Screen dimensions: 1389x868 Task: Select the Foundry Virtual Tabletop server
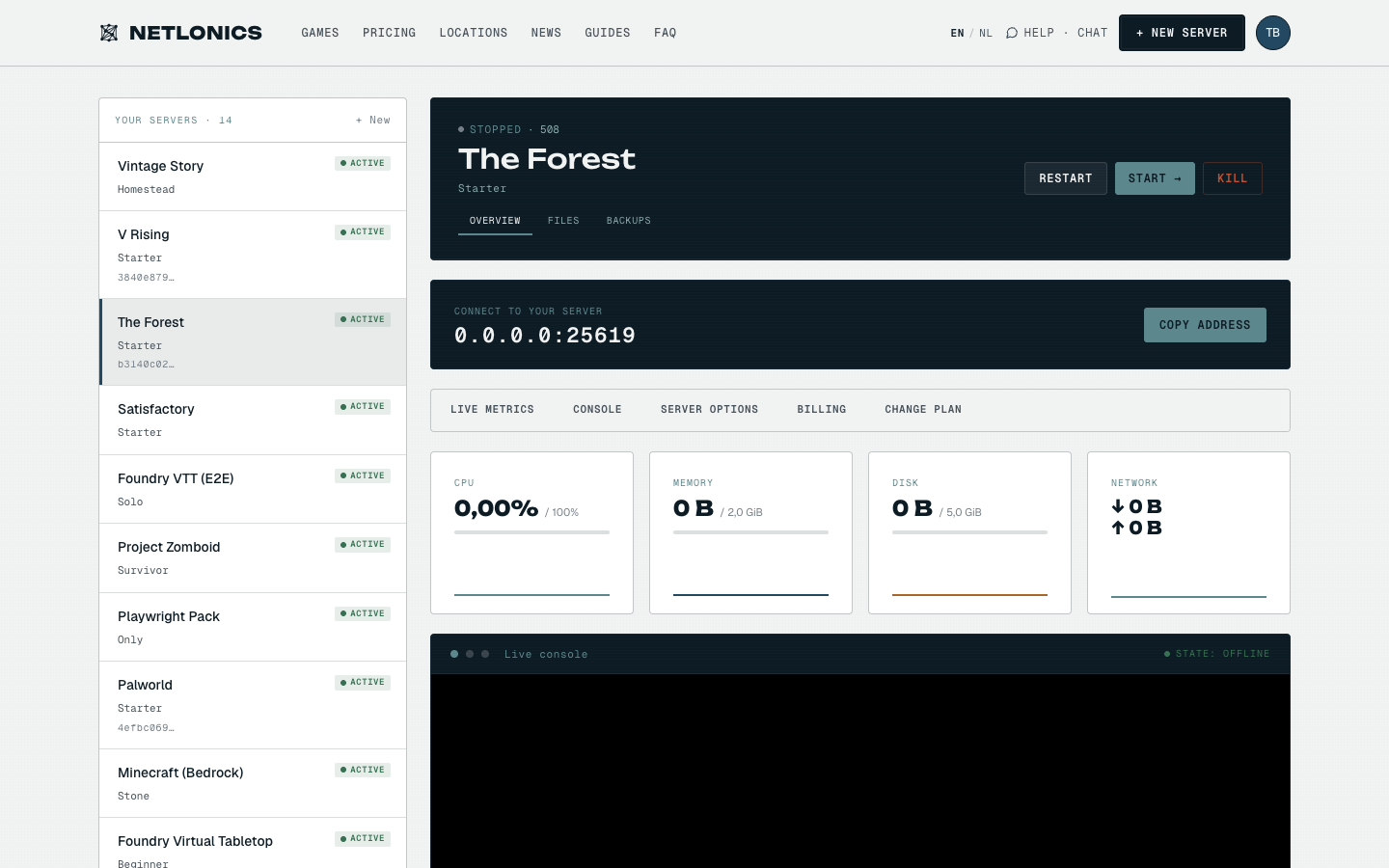pos(253,843)
